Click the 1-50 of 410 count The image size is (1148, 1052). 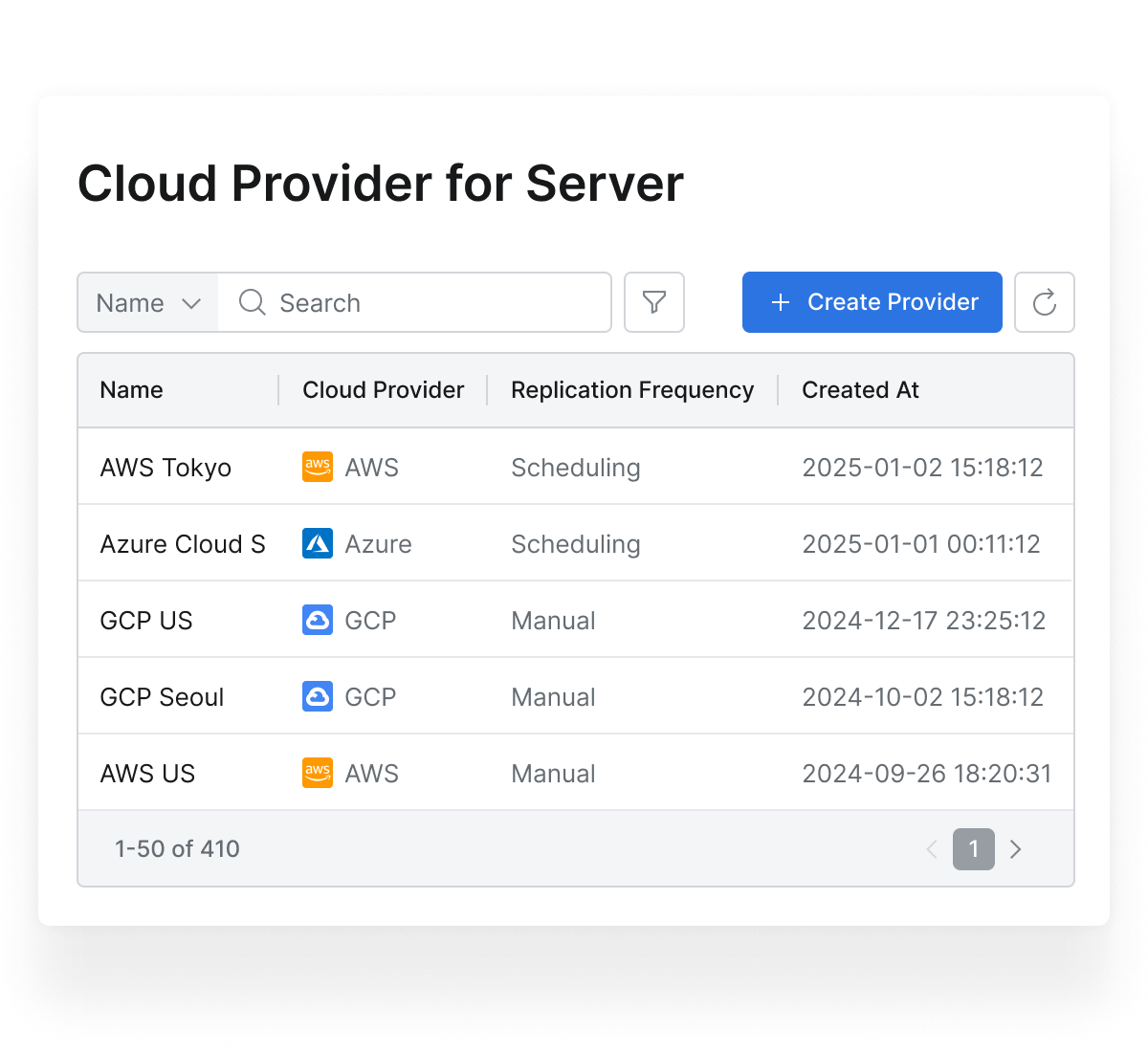coord(177,849)
